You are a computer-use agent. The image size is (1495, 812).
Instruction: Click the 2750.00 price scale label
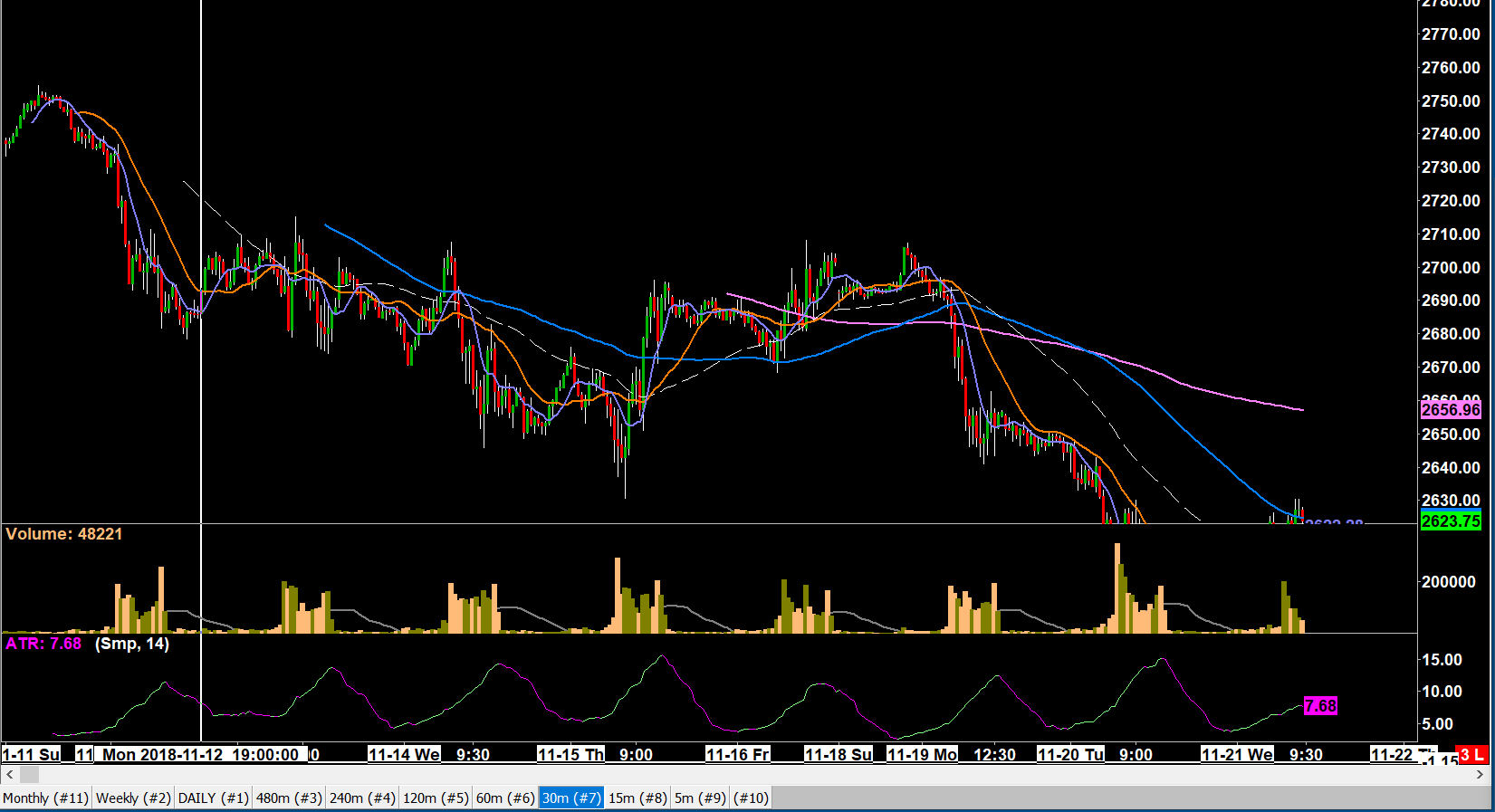[1451, 100]
